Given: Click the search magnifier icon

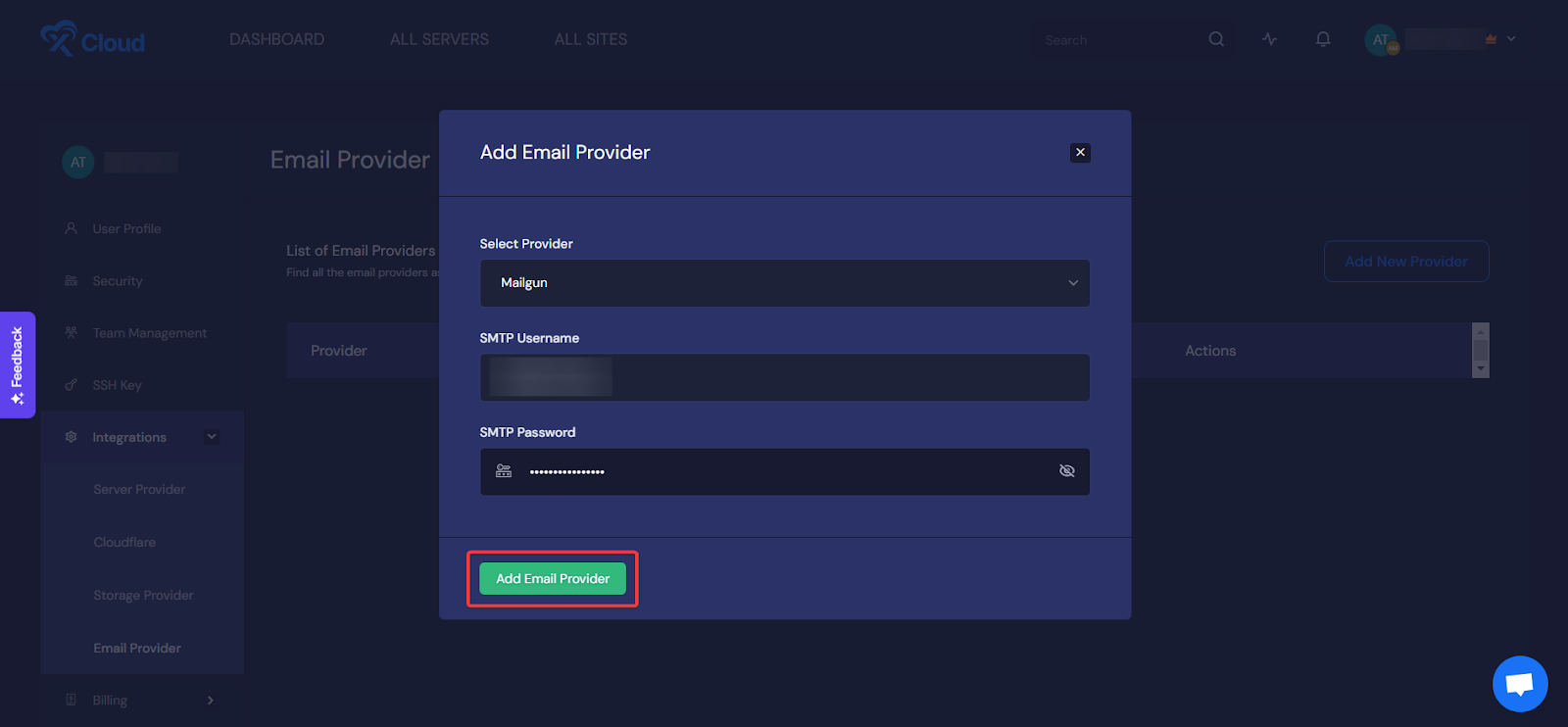Looking at the screenshot, I should (1216, 39).
